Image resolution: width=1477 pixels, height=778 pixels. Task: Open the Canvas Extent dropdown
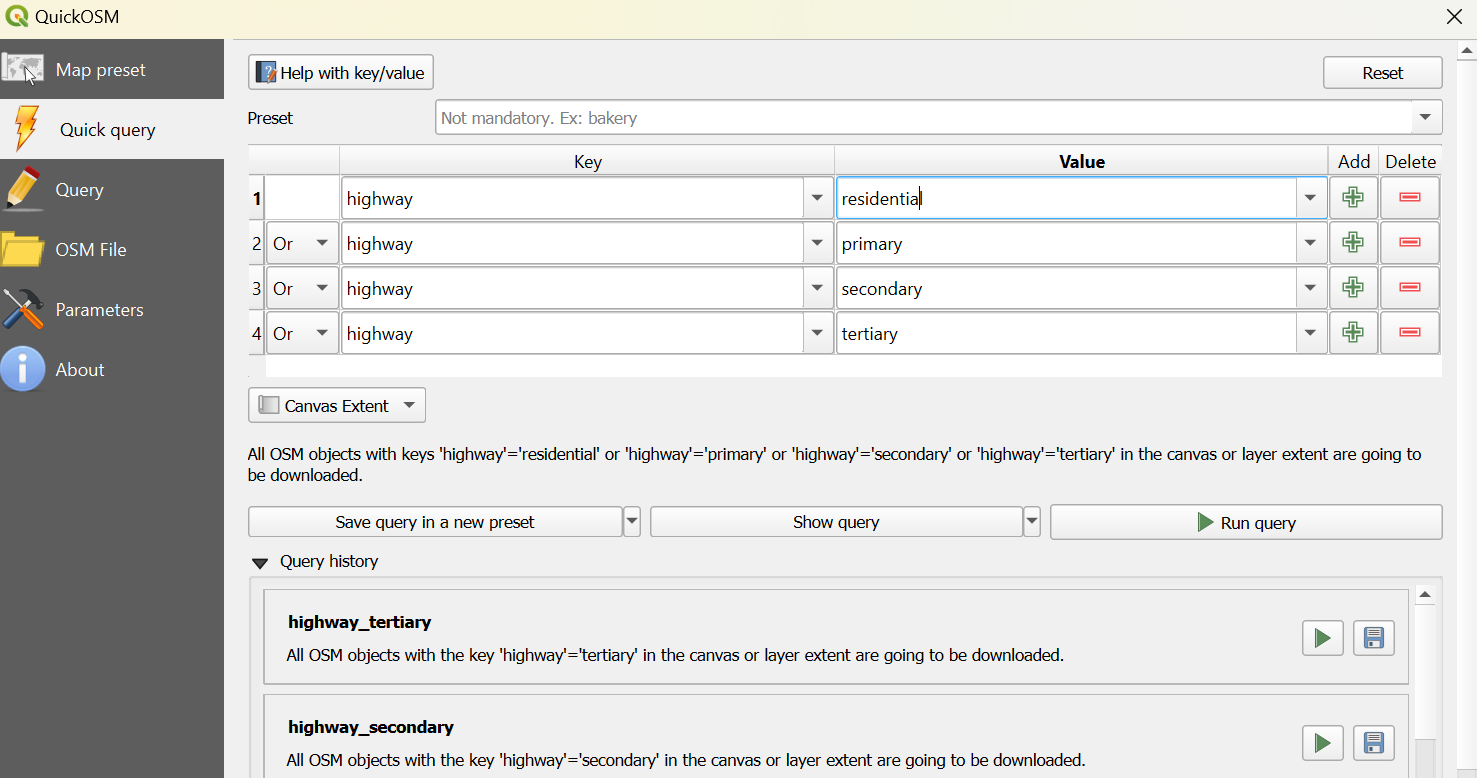[337, 405]
